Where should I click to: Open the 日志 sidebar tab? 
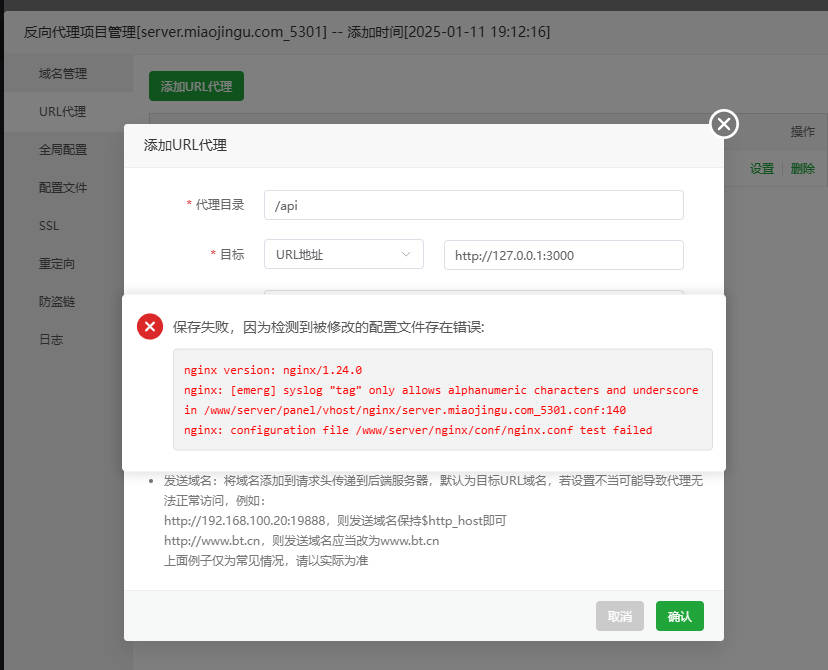tap(51, 339)
